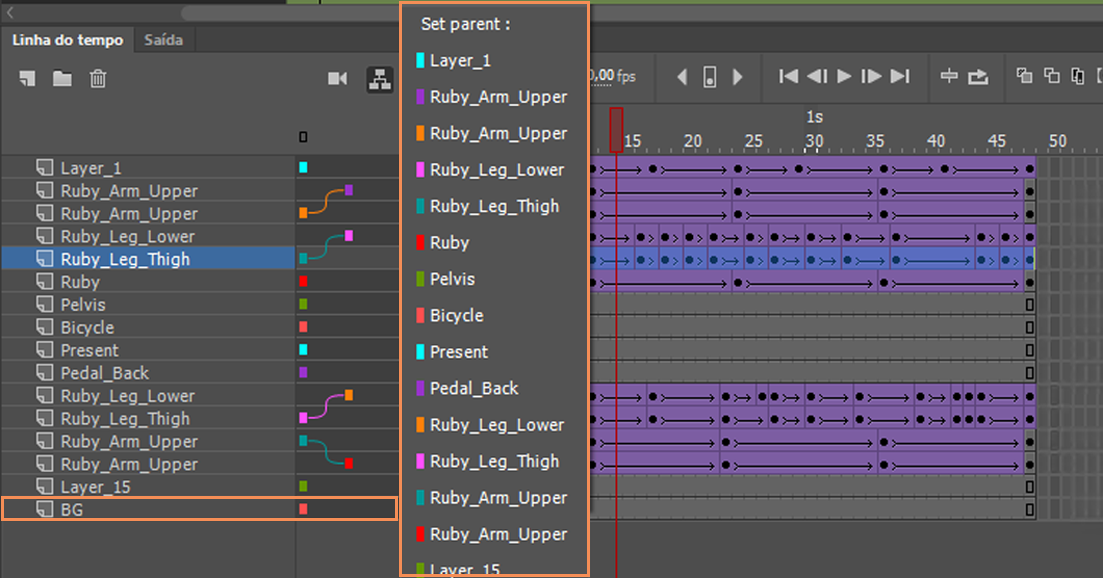Screen dimensions: 1103x578
Task: Delete layer with trash icon
Action: 98,79
